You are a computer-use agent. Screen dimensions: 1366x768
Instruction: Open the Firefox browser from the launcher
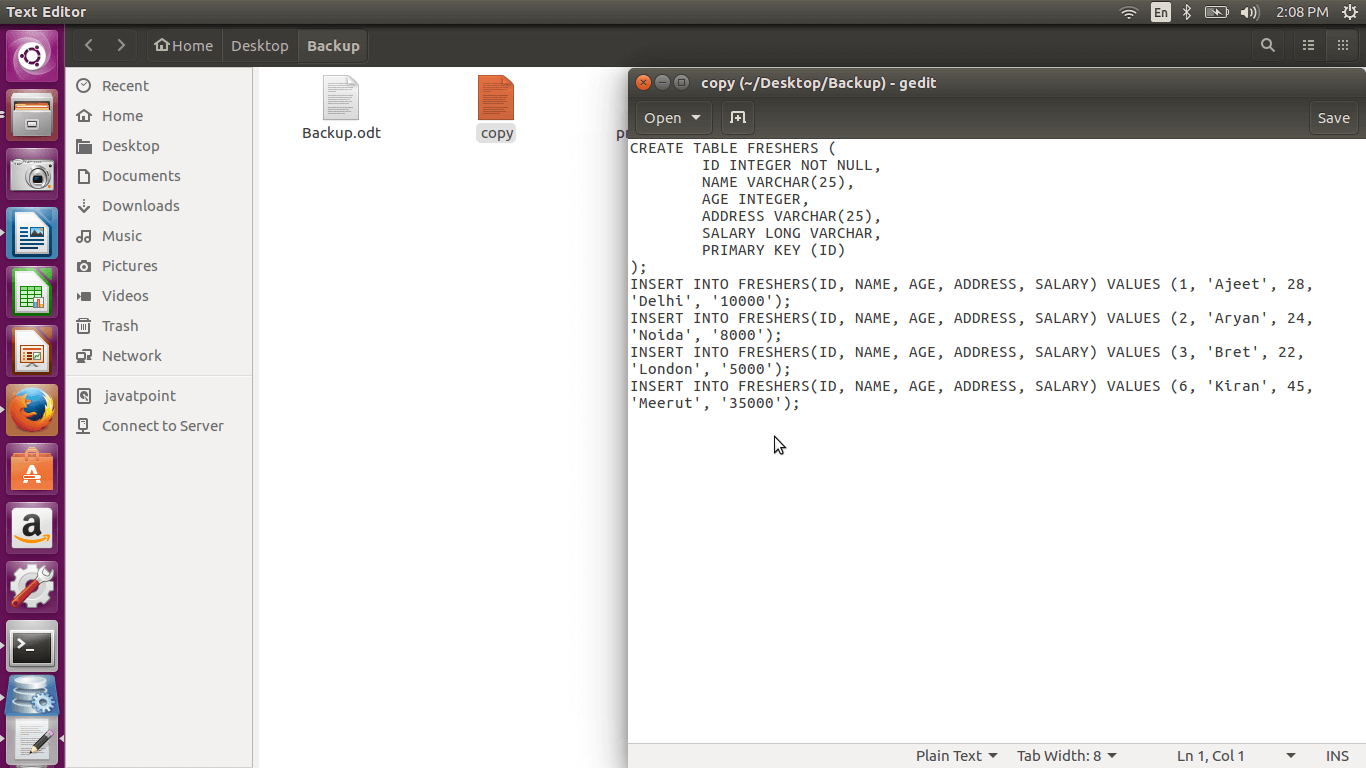(x=32, y=411)
